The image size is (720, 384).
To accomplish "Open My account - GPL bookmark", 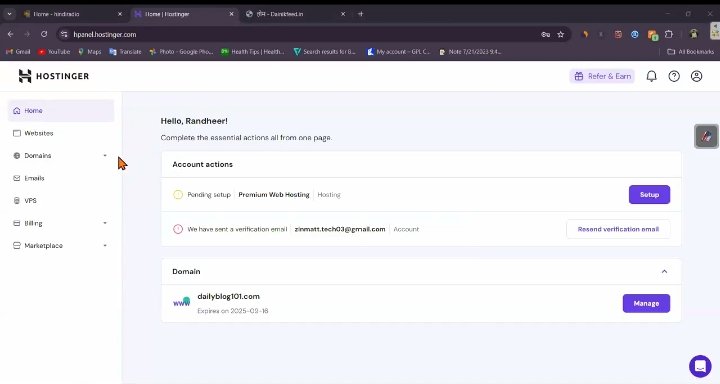I will click(399, 52).
